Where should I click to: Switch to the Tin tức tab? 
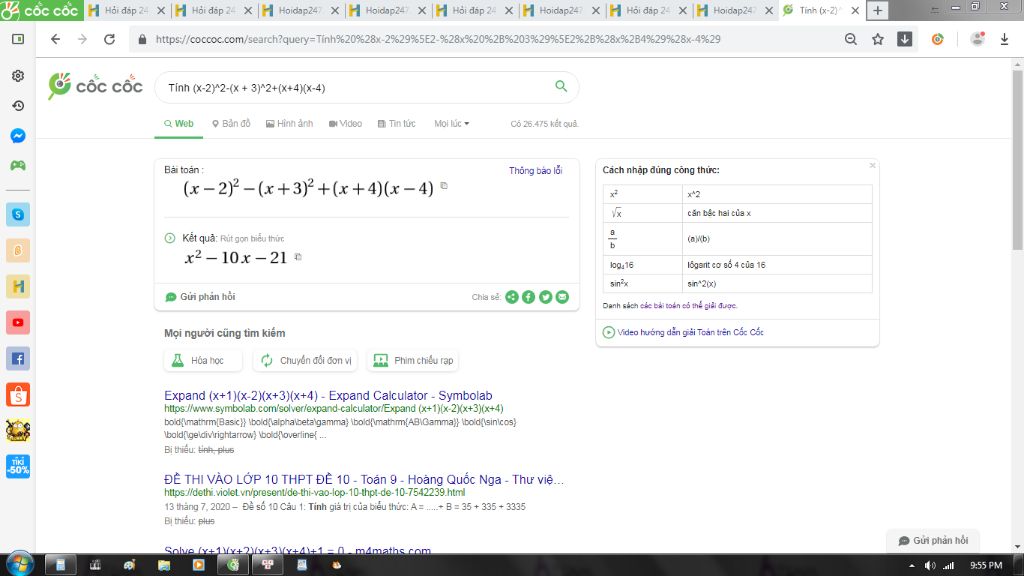(396, 123)
